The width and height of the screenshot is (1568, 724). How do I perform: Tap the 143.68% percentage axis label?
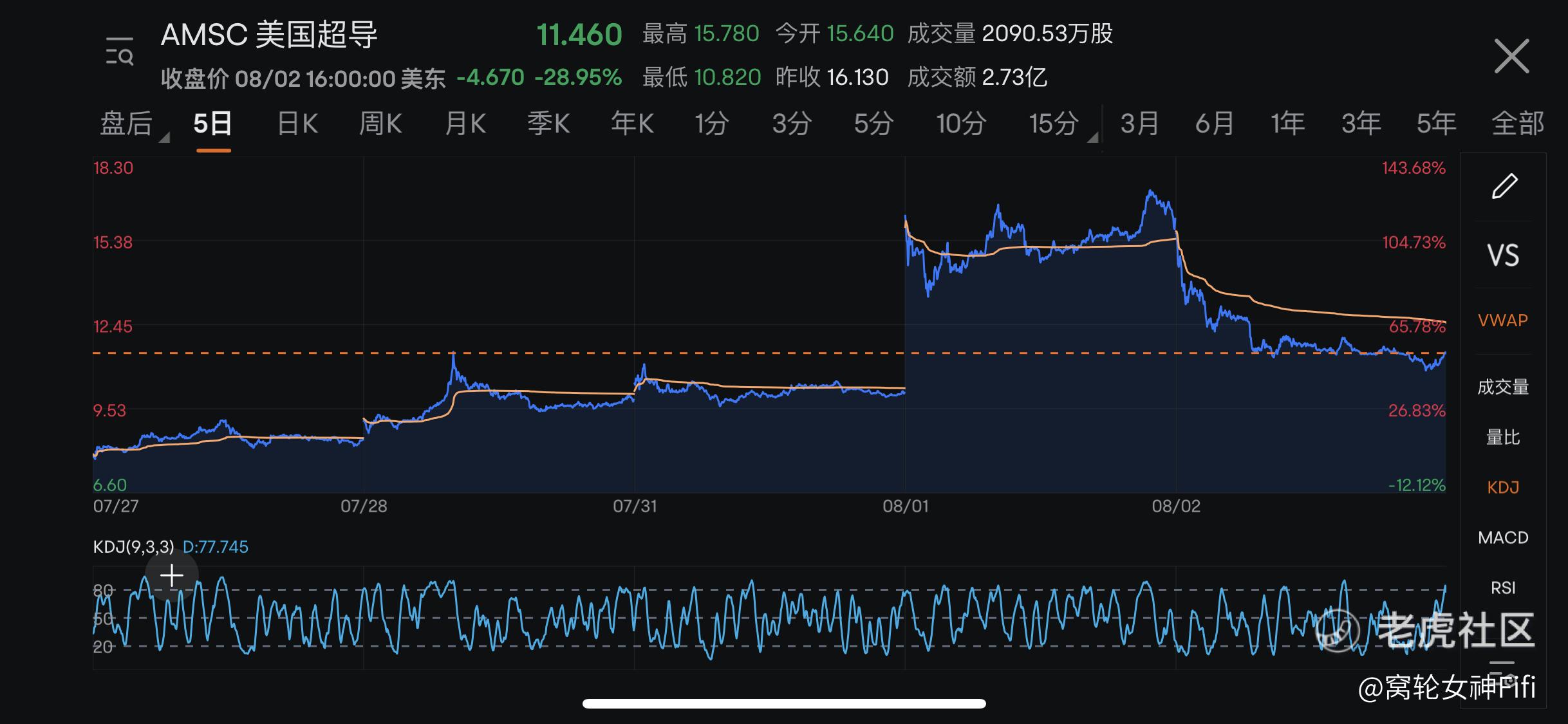(x=1414, y=169)
